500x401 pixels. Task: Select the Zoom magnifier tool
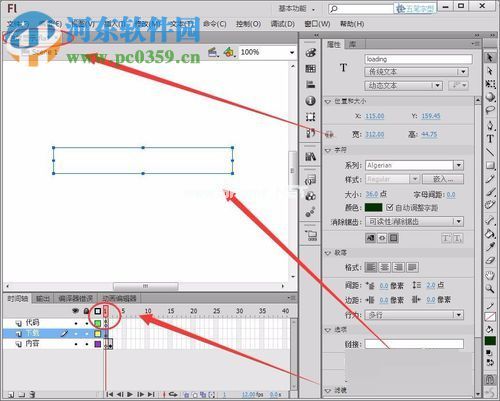coord(490,289)
